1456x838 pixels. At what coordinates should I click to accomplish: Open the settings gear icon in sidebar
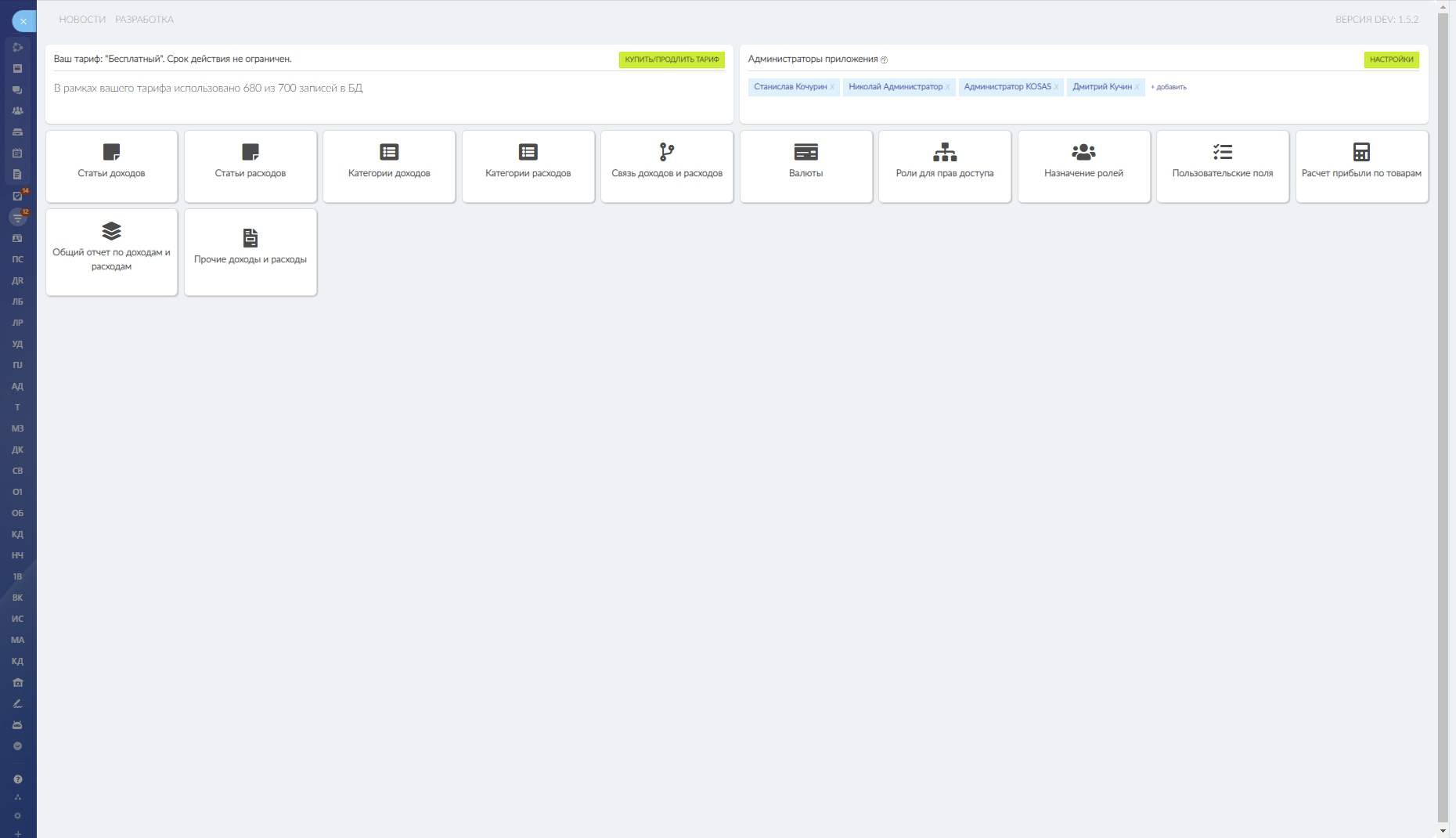[17, 815]
